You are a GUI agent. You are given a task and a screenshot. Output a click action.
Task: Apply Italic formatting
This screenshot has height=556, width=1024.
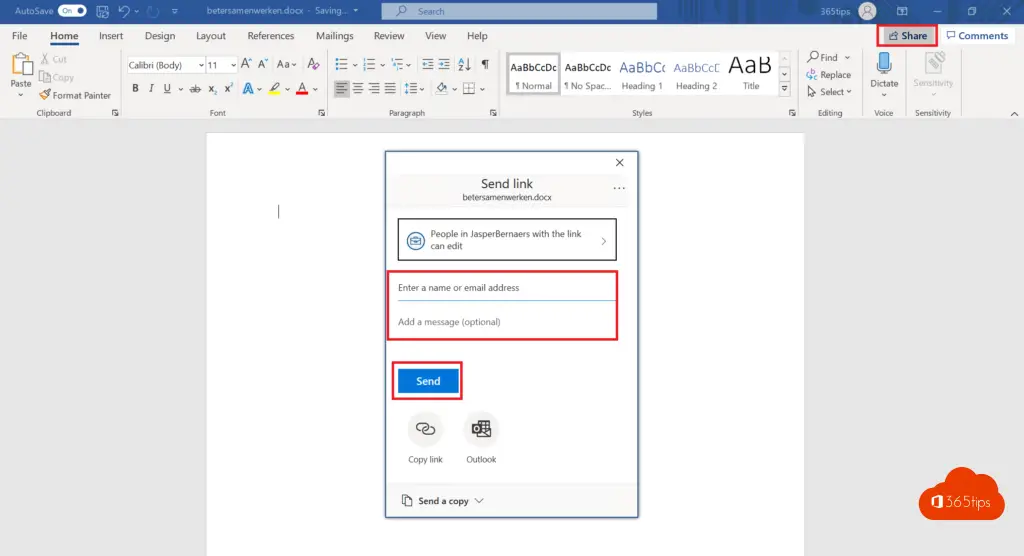pos(151,88)
